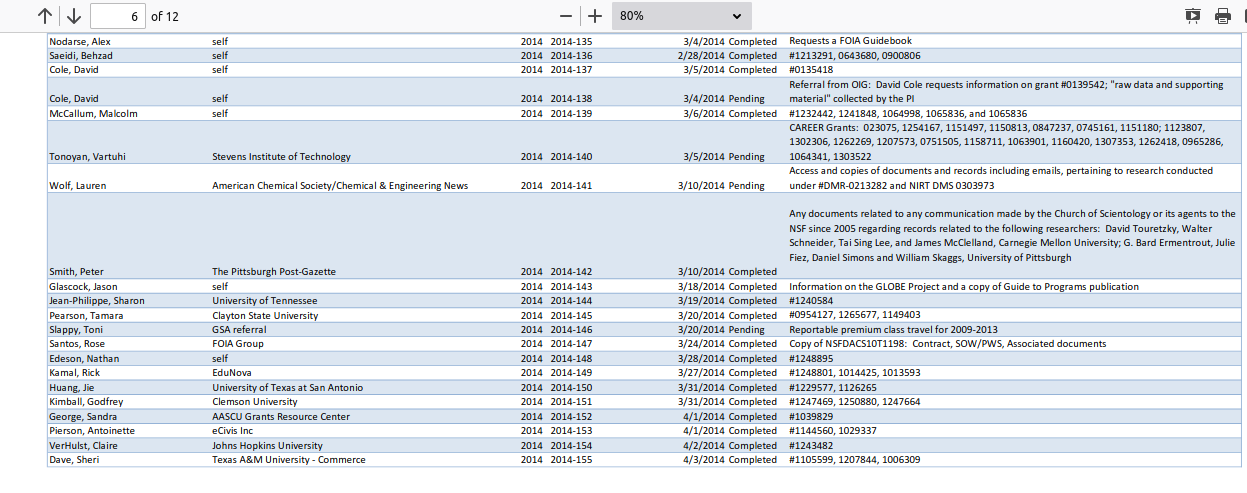This screenshot has height=493, width=1247.
Task: Click the date 2/28/2014
Action: click(x=700, y=56)
